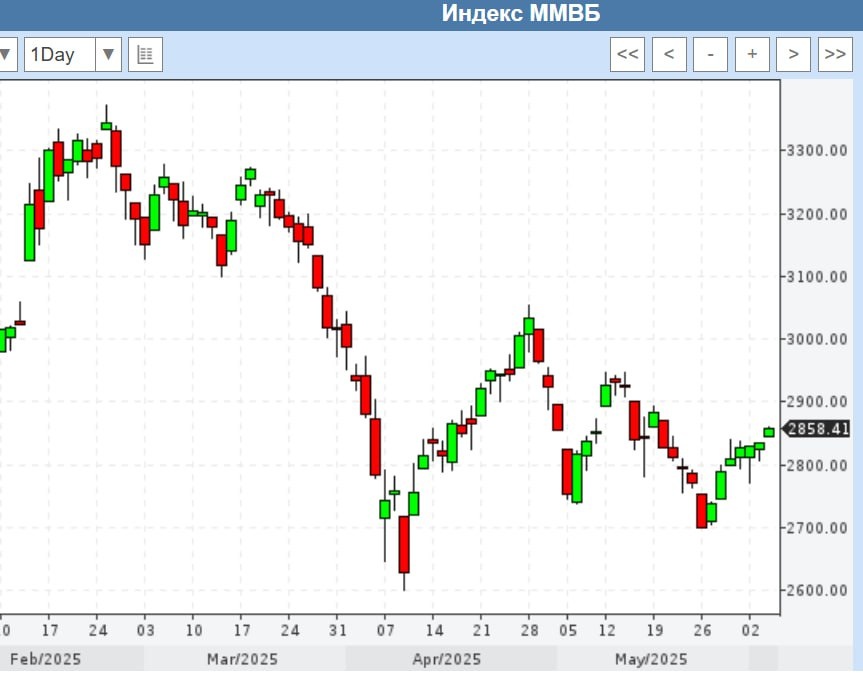Screen dimensions: 863x678
Task: Click the current price label 2858.41
Action: [816, 429]
